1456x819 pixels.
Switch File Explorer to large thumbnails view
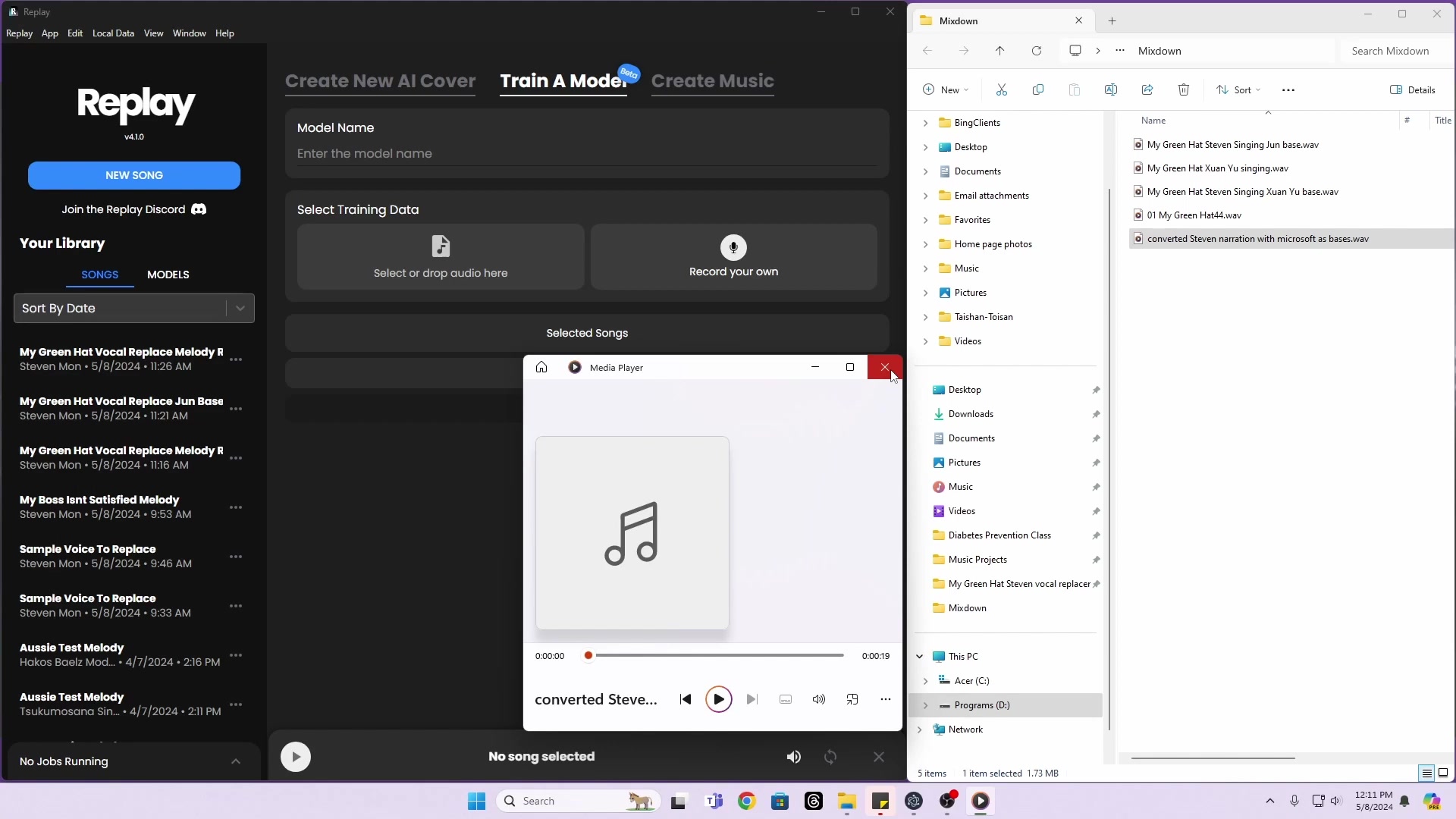point(1443,773)
